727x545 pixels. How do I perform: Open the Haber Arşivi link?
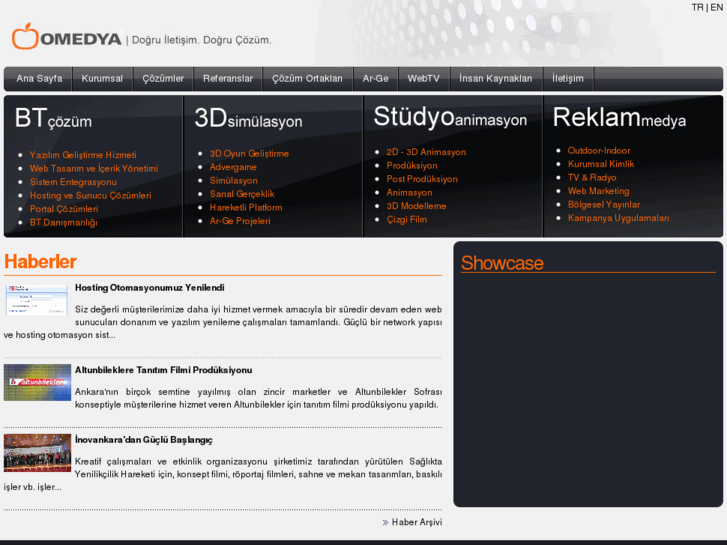[x=417, y=522]
